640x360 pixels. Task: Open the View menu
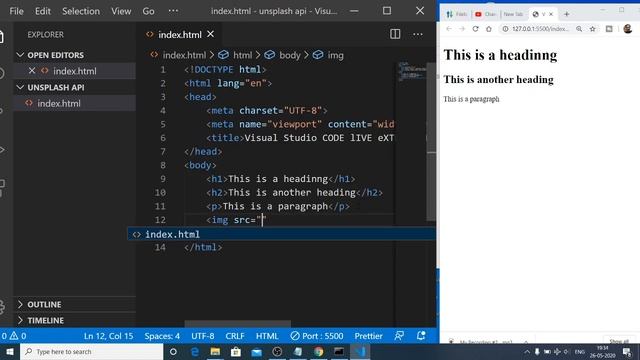pos(121,11)
